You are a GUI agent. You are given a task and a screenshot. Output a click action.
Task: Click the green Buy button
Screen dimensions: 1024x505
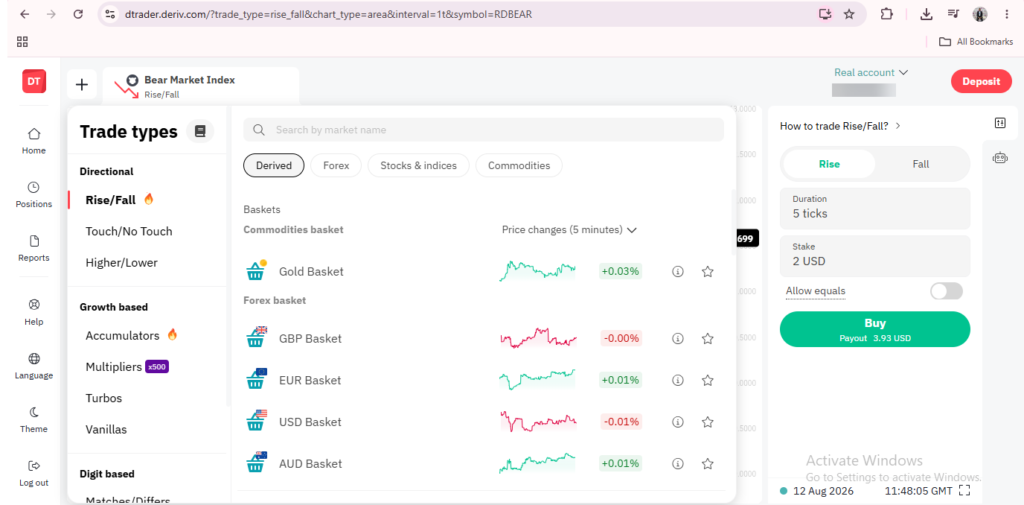tap(874, 329)
